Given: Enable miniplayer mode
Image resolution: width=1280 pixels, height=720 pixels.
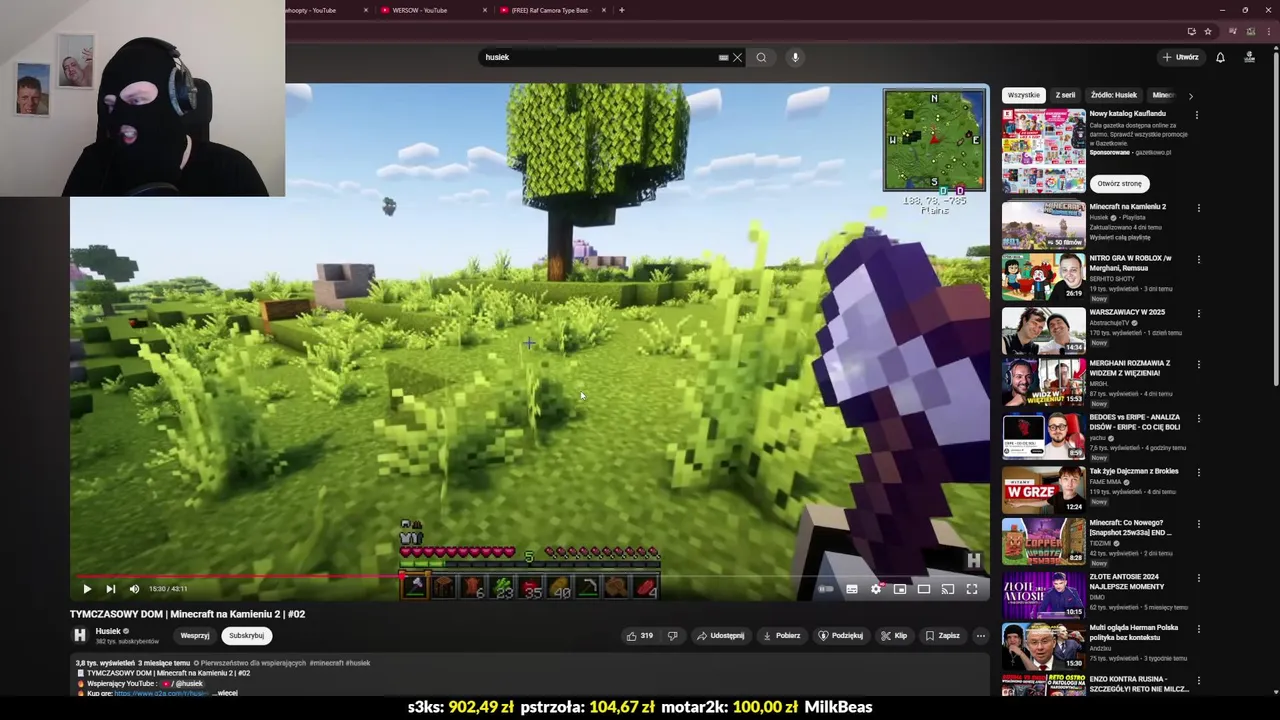Looking at the screenshot, I should [900, 589].
